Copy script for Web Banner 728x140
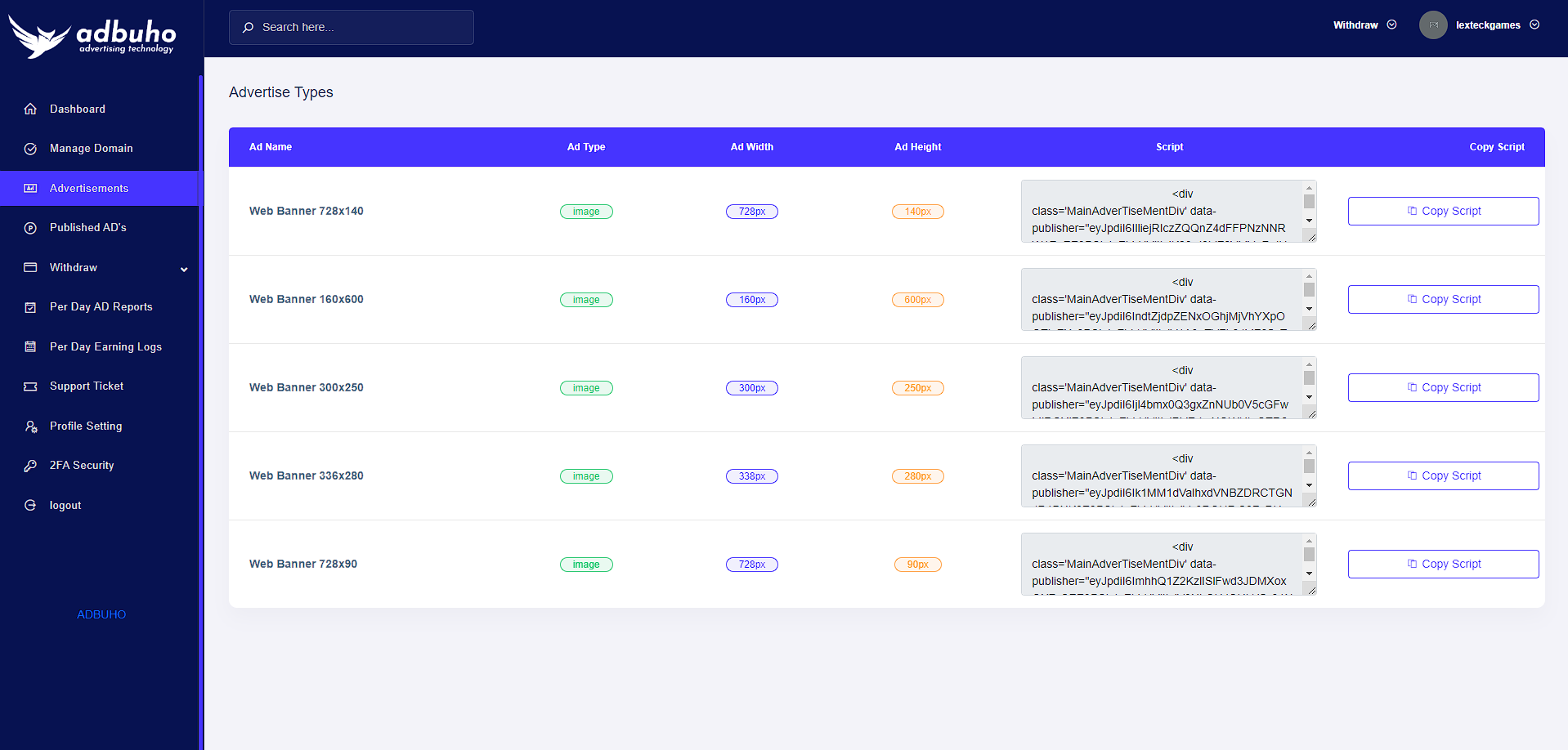 pos(1443,211)
